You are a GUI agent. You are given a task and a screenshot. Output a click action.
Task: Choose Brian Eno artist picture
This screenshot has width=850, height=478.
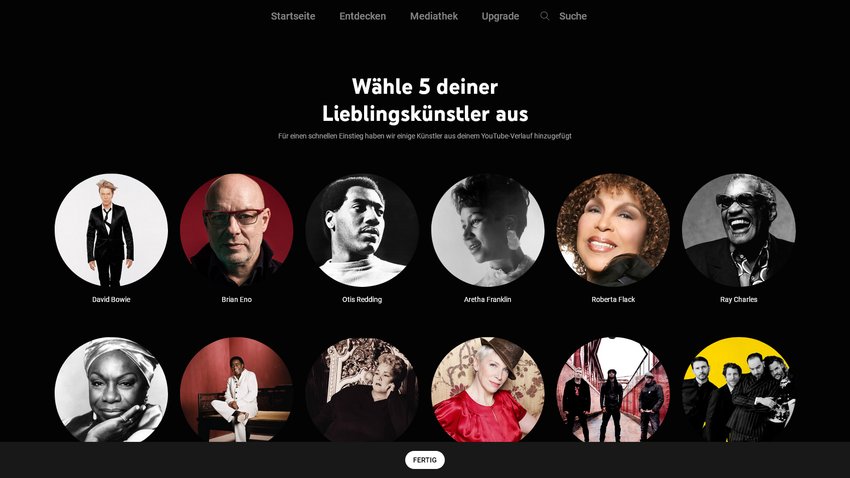pos(236,230)
